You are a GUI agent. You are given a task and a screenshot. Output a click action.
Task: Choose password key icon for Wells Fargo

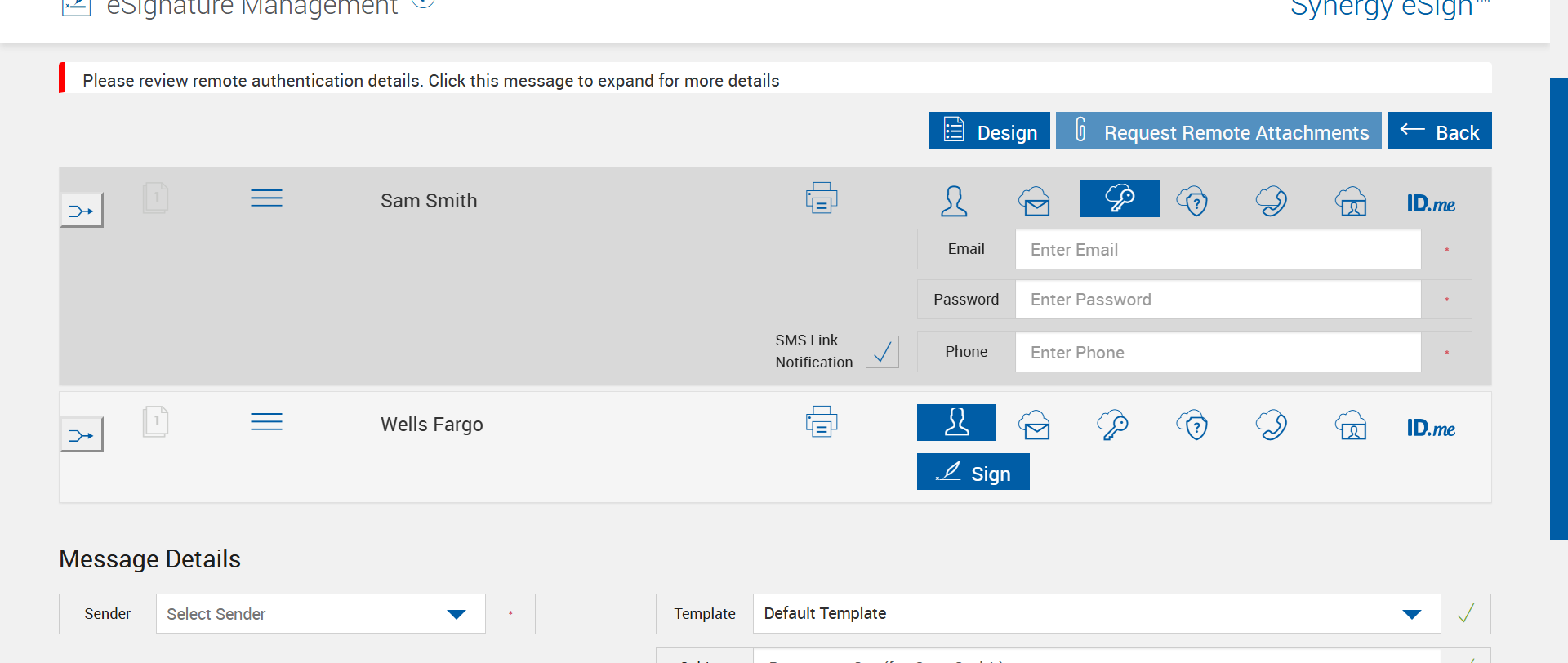point(1112,425)
